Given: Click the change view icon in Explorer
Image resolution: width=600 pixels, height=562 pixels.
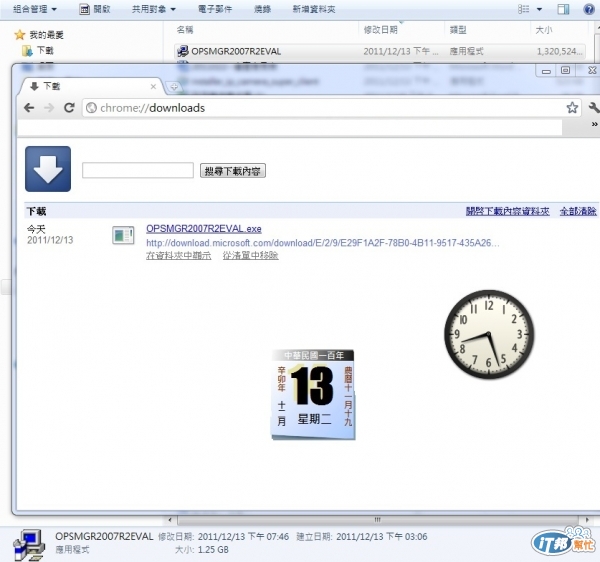Looking at the screenshot, I should tap(523, 9).
